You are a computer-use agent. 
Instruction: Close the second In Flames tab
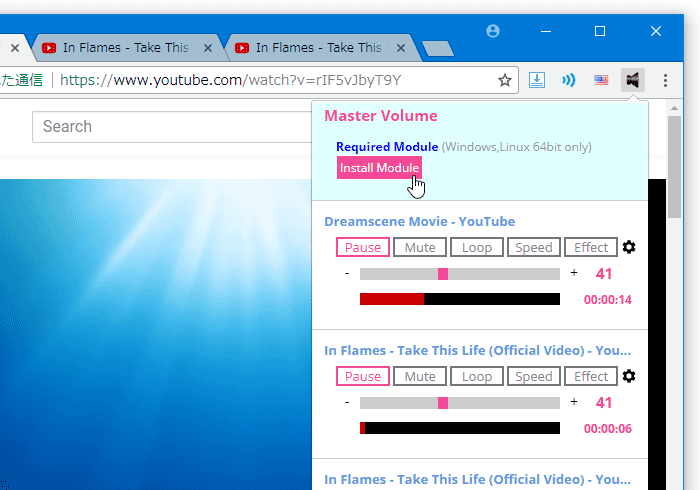click(x=401, y=48)
